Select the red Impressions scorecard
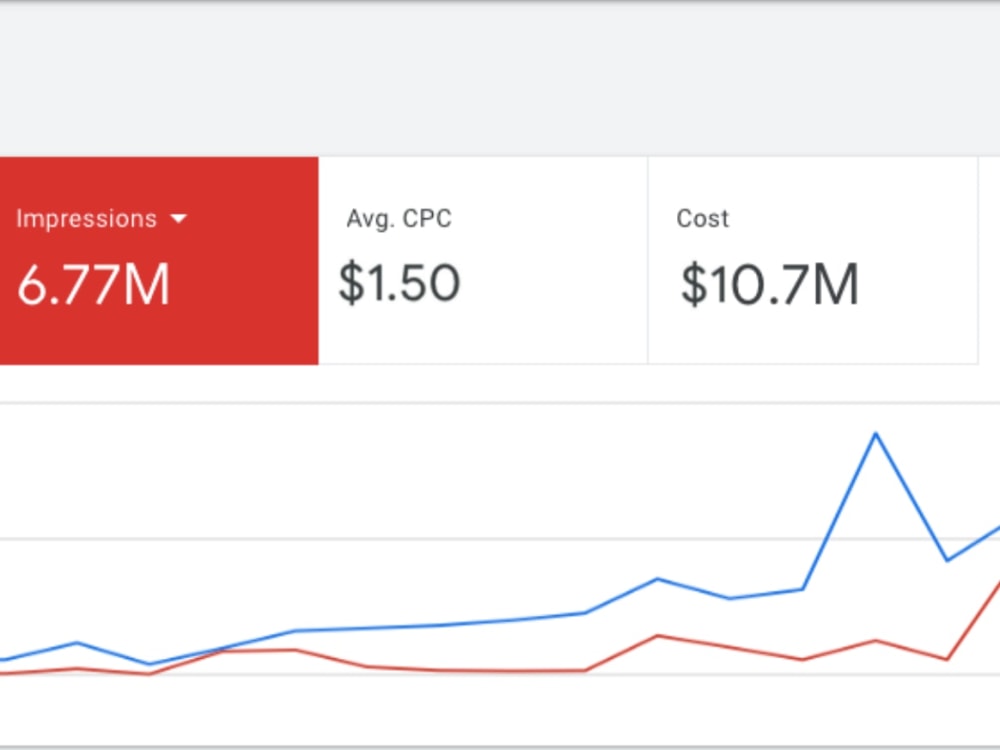The height and width of the screenshot is (750, 1000). (x=159, y=260)
